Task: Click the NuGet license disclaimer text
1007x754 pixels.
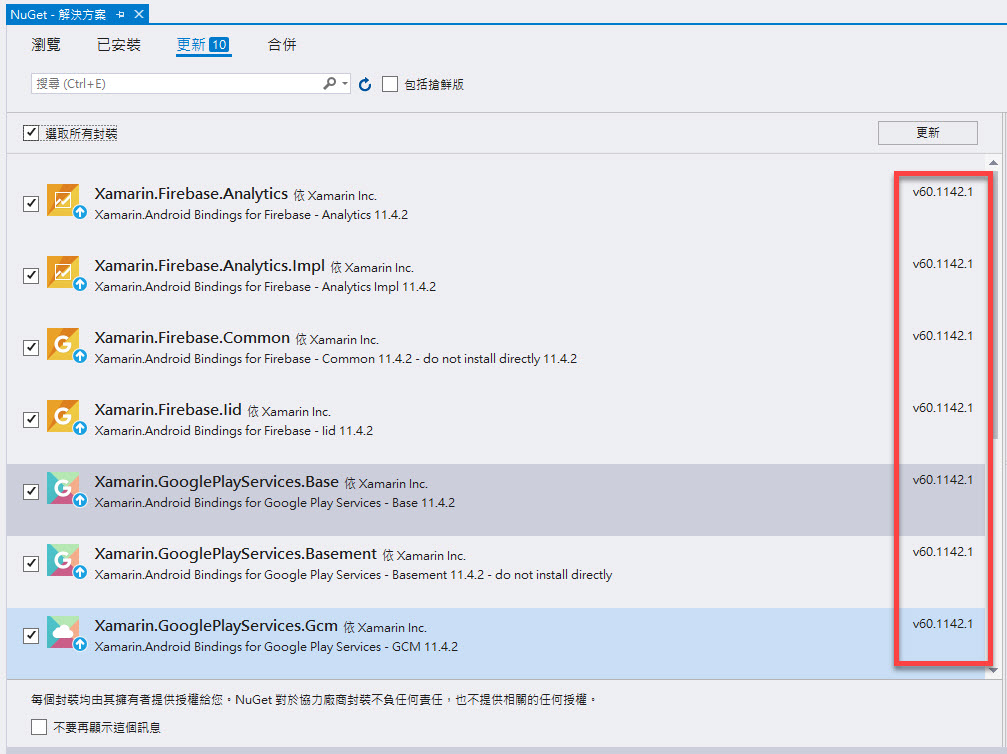Action: coord(314,699)
